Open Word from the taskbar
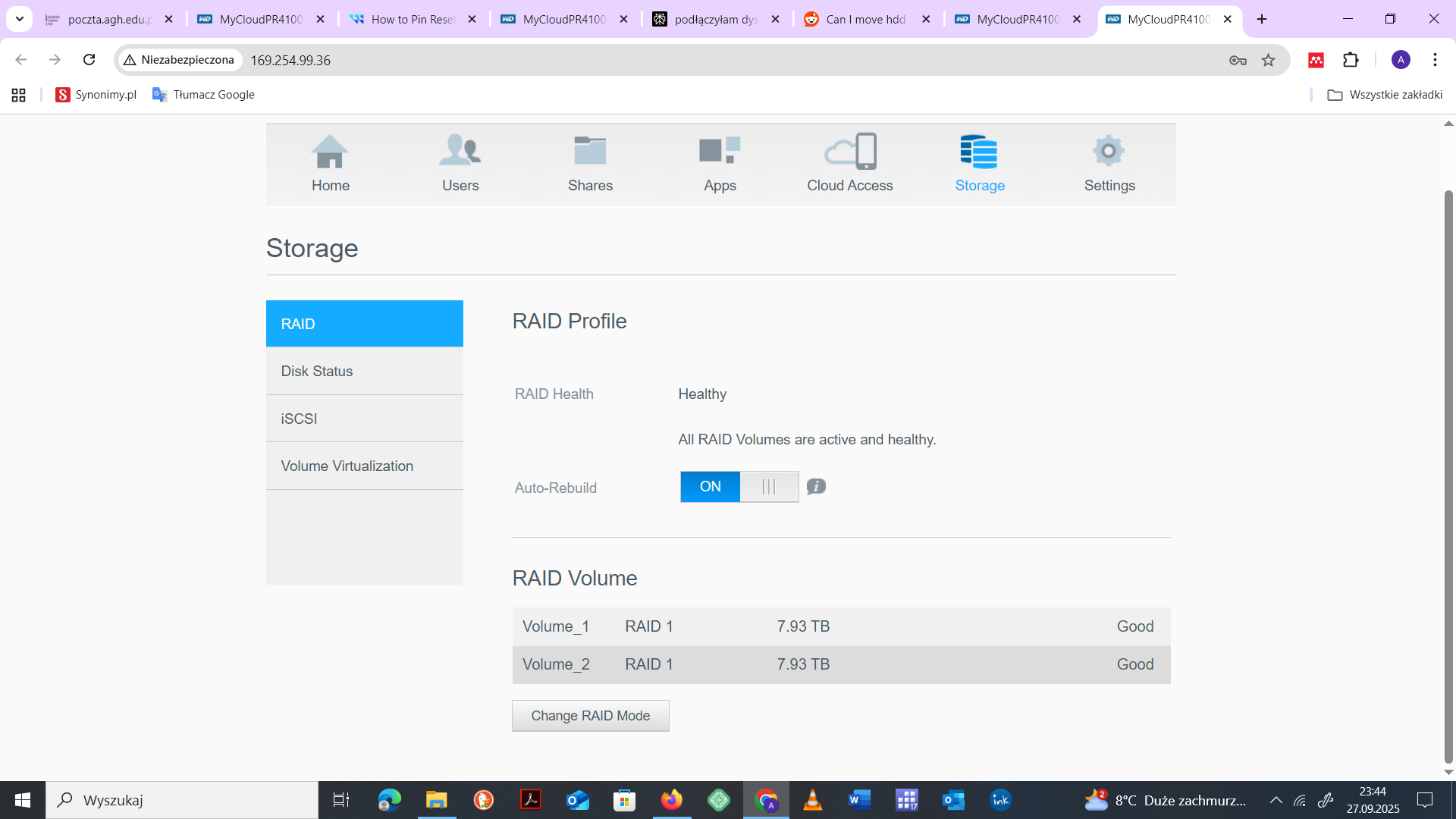1456x819 pixels. (859, 800)
